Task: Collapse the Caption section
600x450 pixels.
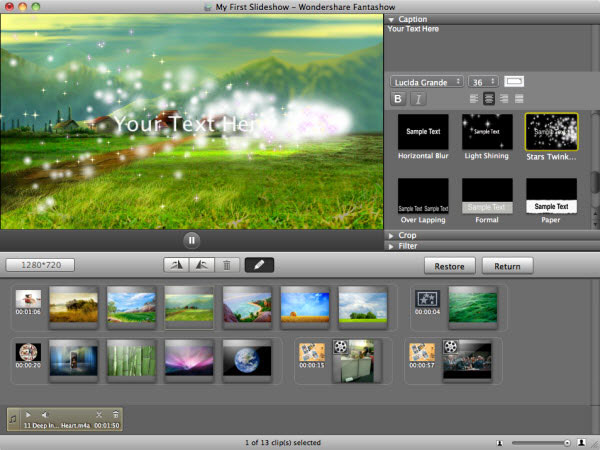Action: pos(391,19)
